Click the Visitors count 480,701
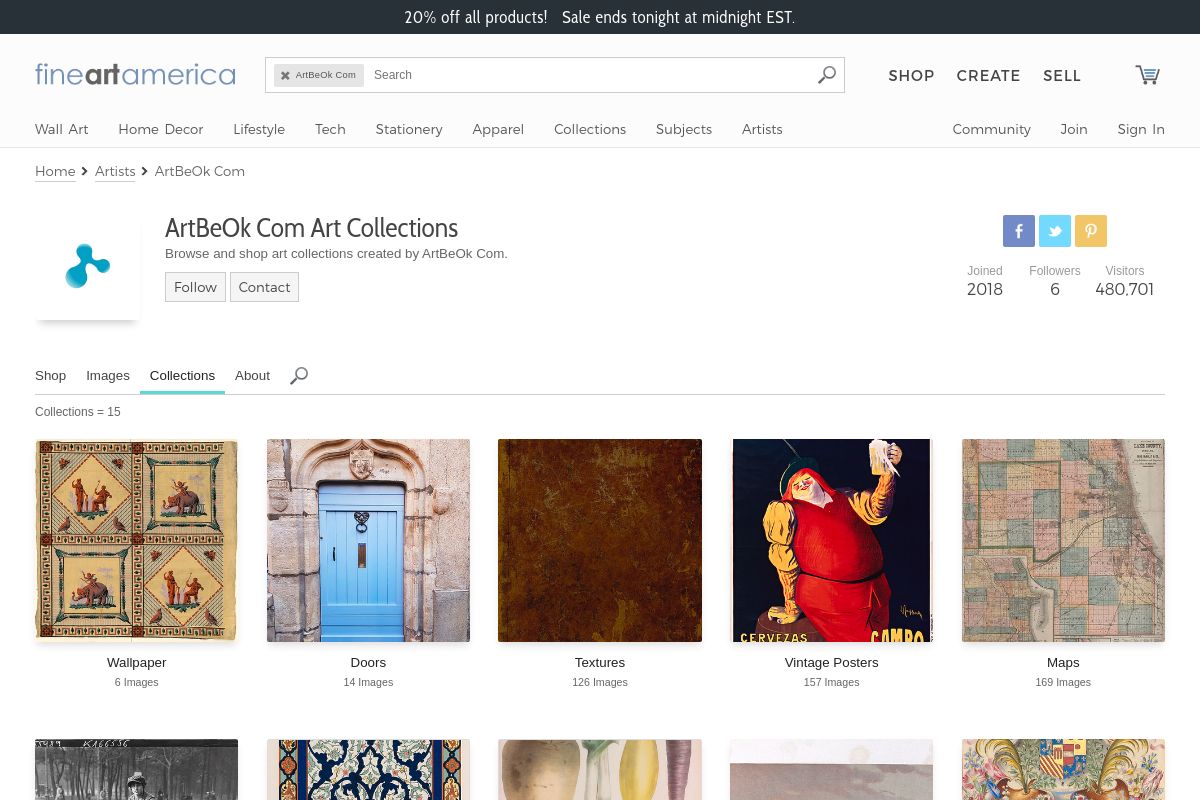This screenshot has height=800, width=1200. click(1124, 290)
